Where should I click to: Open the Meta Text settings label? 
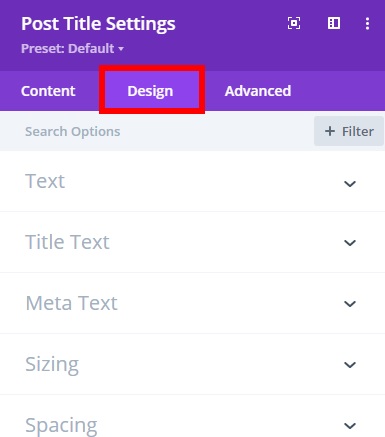[x=72, y=303]
